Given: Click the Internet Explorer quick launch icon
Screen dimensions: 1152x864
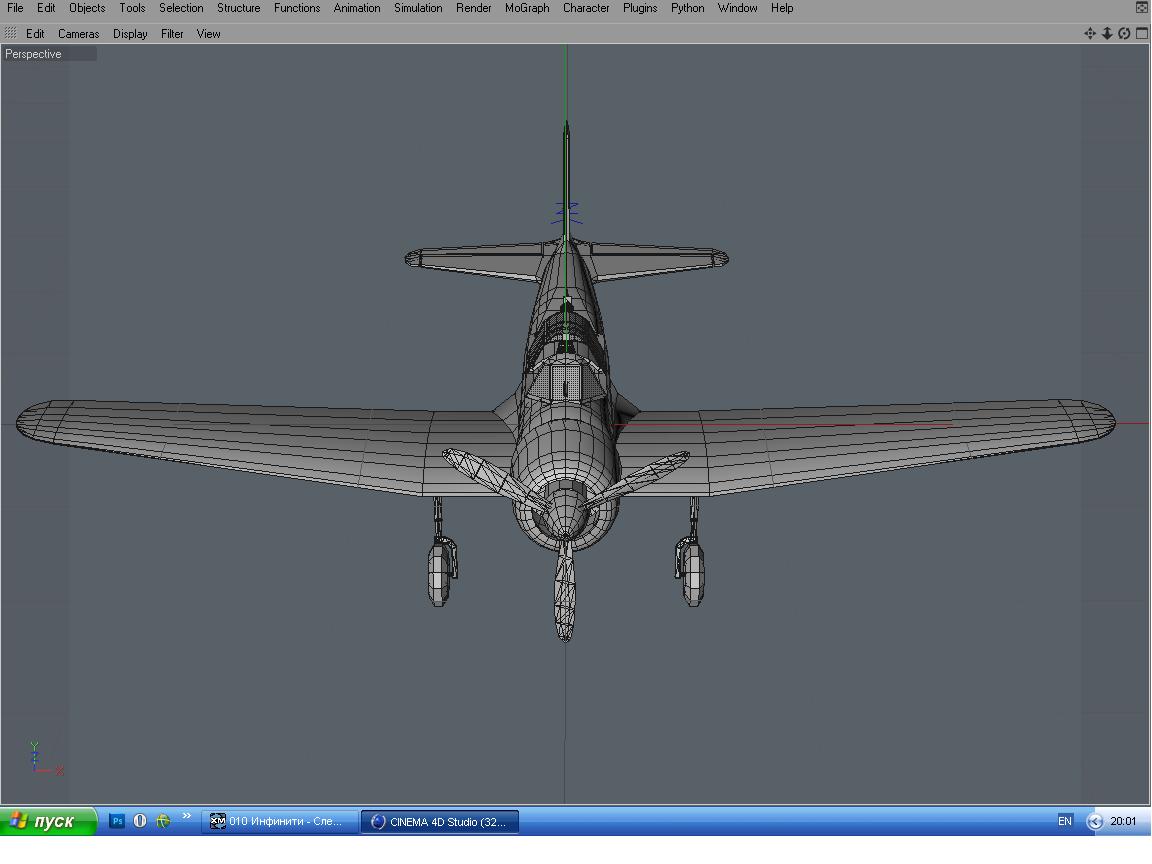Looking at the screenshot, I should (x=163, y=821).
